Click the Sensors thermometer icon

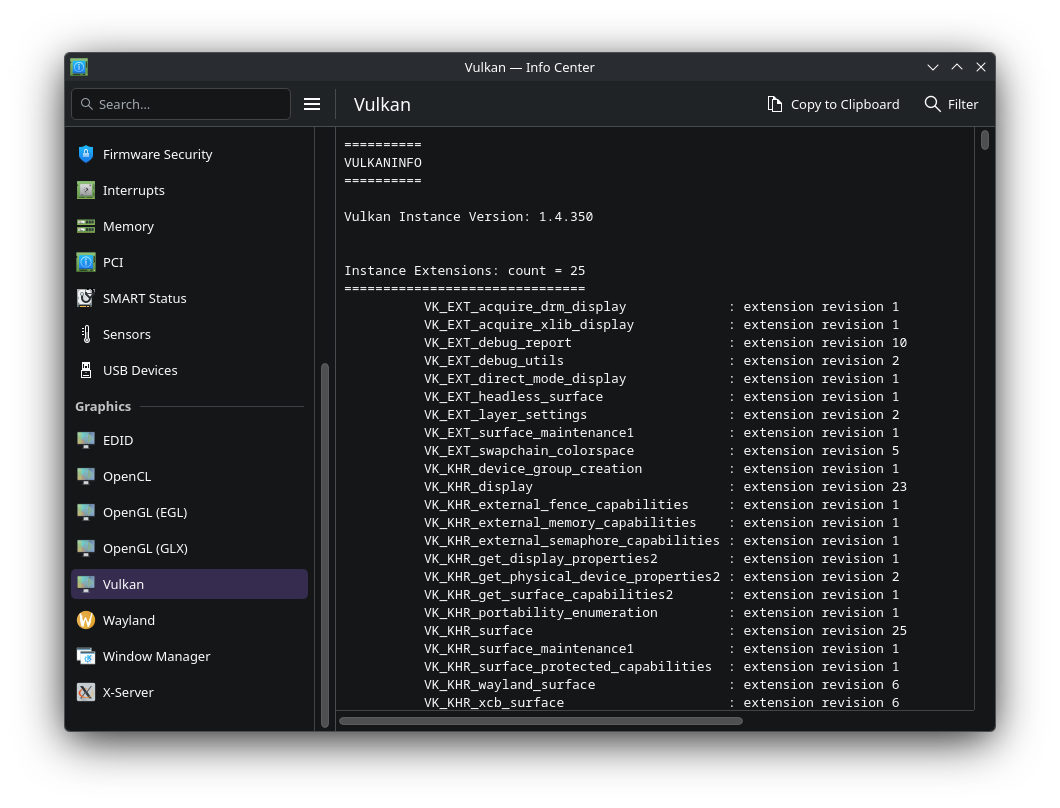(x=86, y=334)
